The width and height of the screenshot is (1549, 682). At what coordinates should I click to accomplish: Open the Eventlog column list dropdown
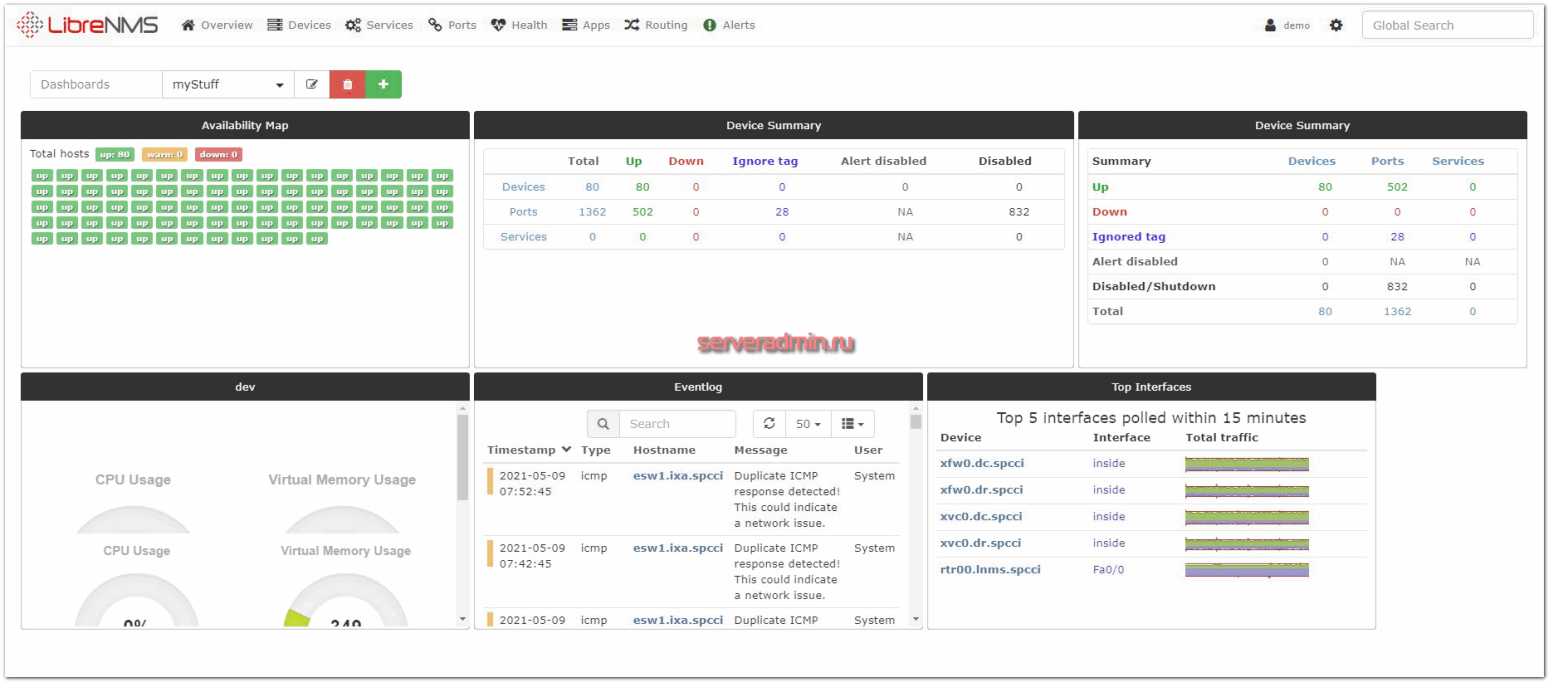[x=852, y=424]
